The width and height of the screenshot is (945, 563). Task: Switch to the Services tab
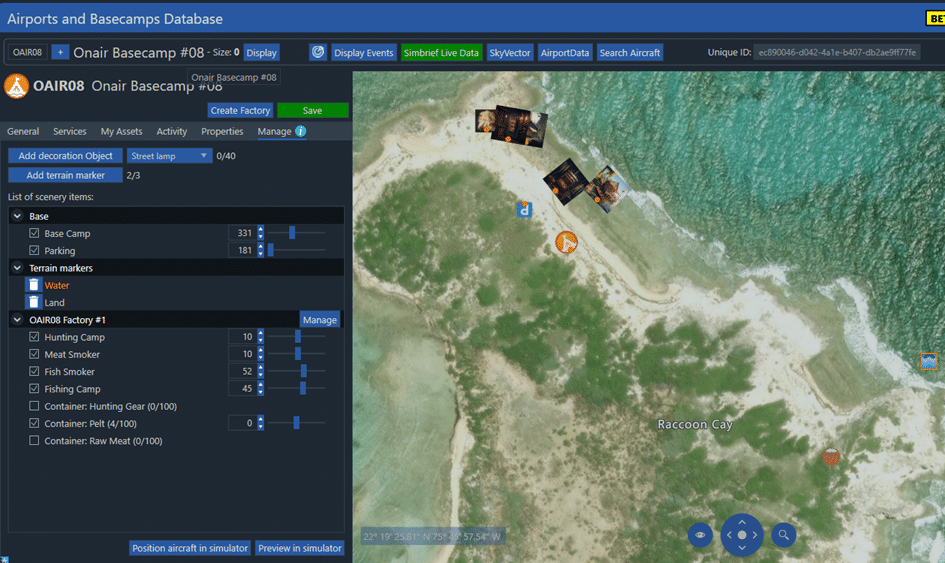(x=69, y=131)
